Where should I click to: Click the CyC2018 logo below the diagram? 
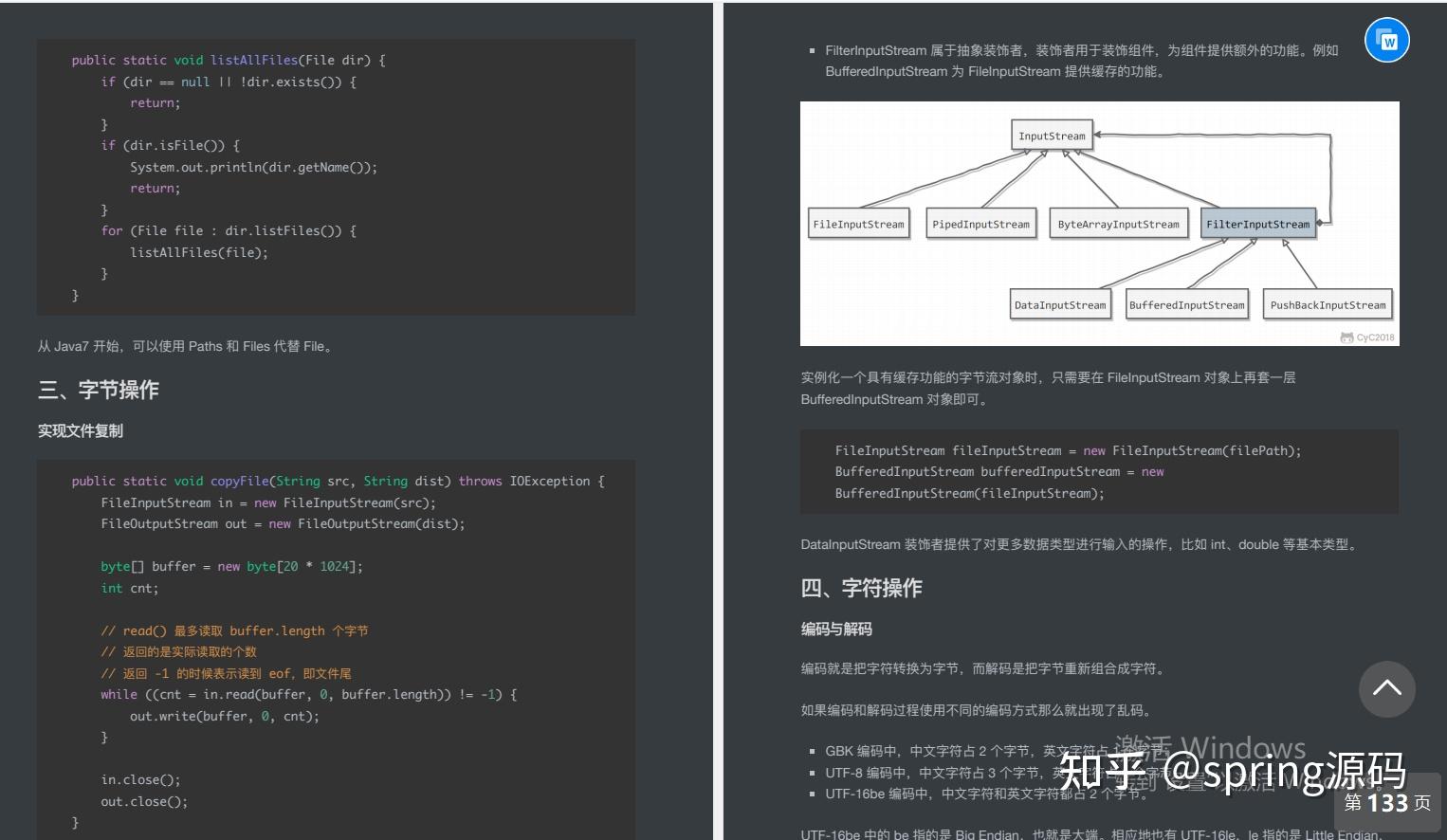[1367, 337]
